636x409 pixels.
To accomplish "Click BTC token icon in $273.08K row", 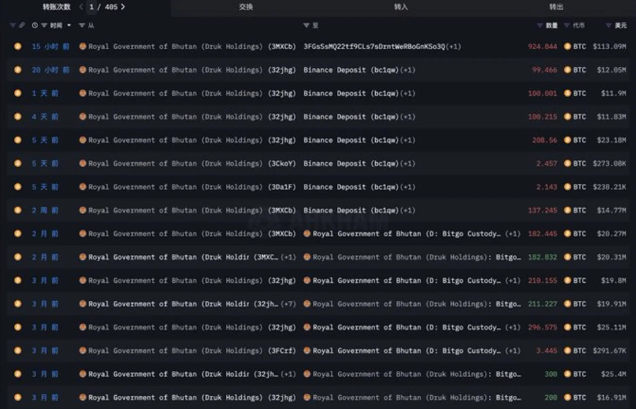I will click(567, 164).
